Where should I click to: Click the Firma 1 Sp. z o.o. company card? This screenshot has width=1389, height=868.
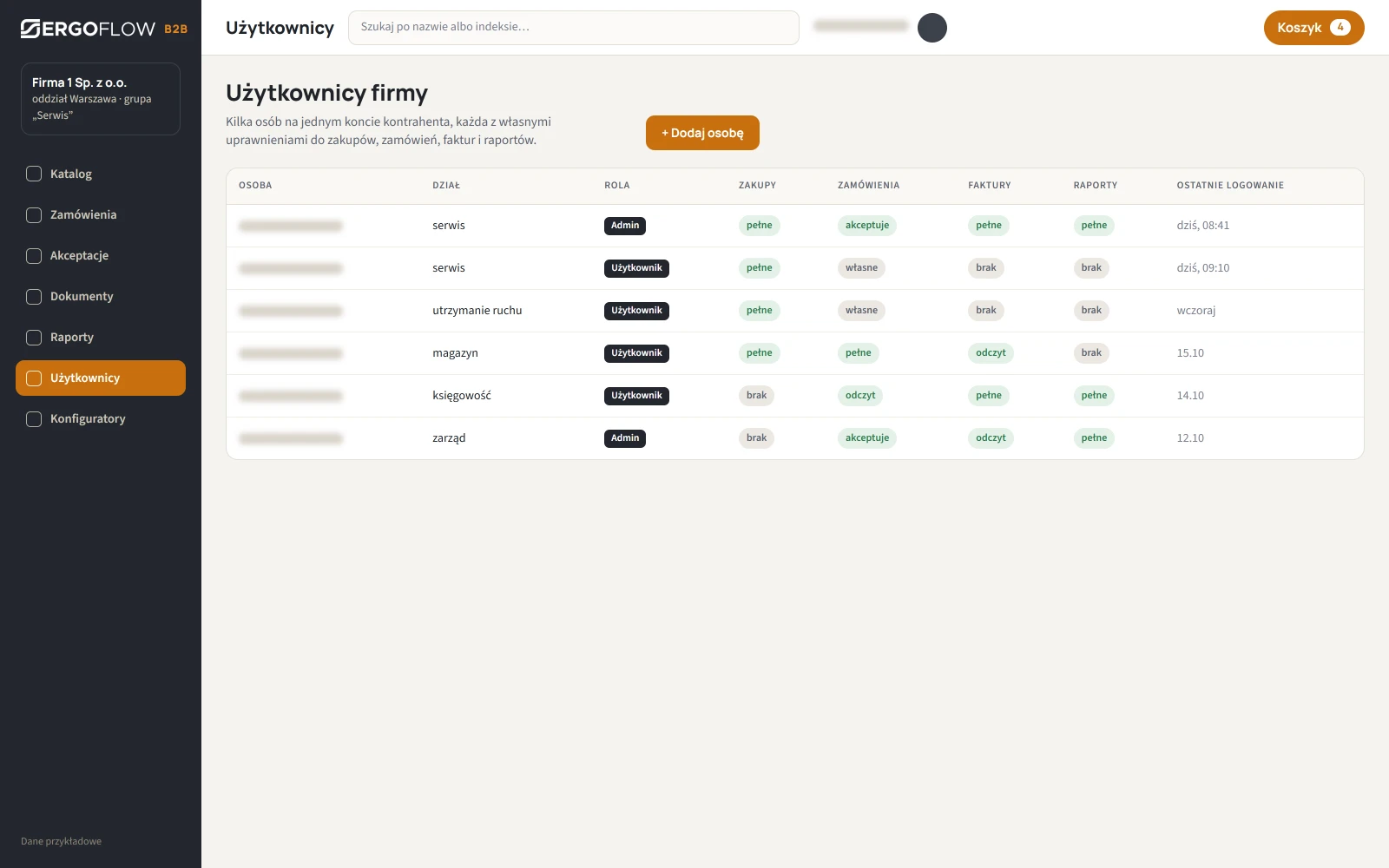(101, 99)
